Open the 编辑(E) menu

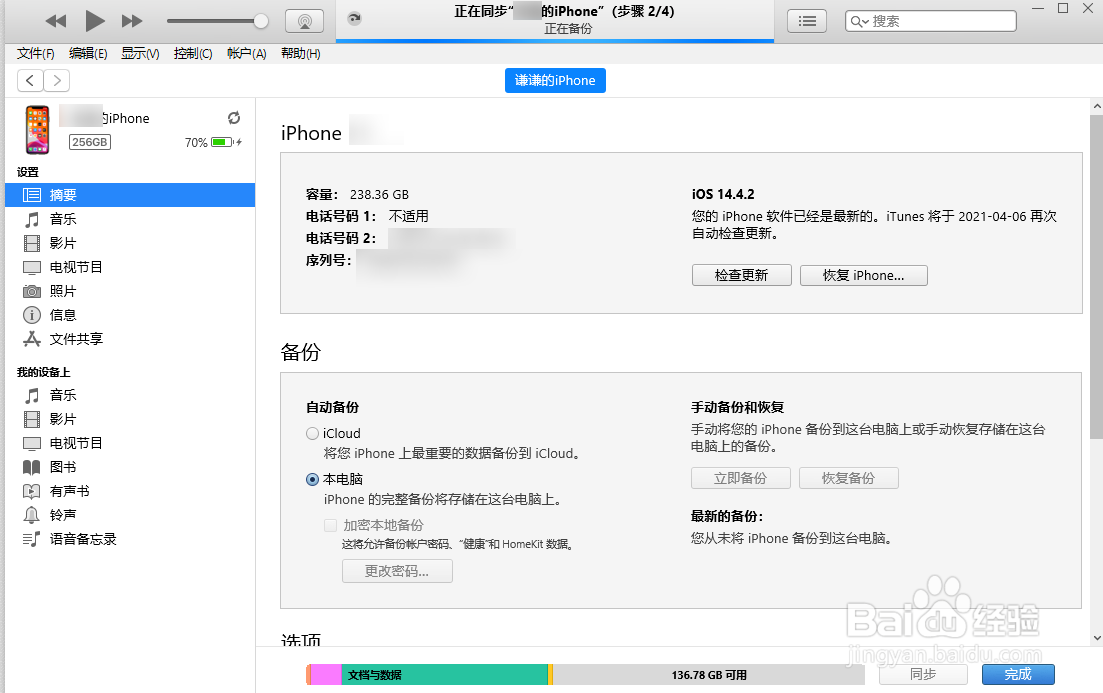coord(88,53)
